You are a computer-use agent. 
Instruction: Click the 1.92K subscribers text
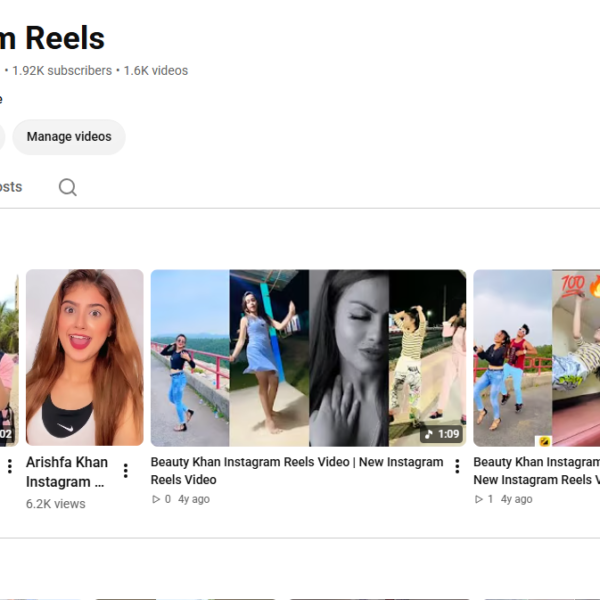click(62, 70)
